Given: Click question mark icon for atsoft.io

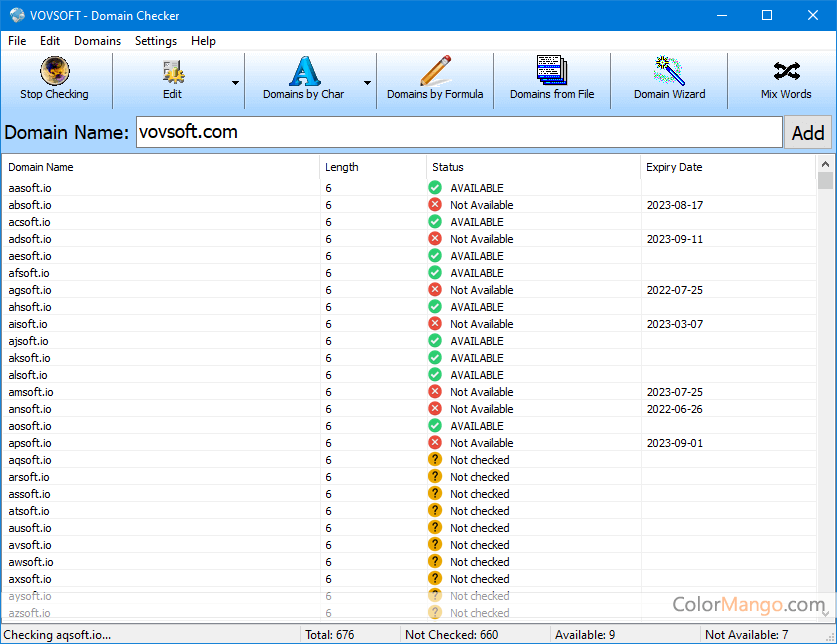Looking at the screenshot, I should coord(435,511).
